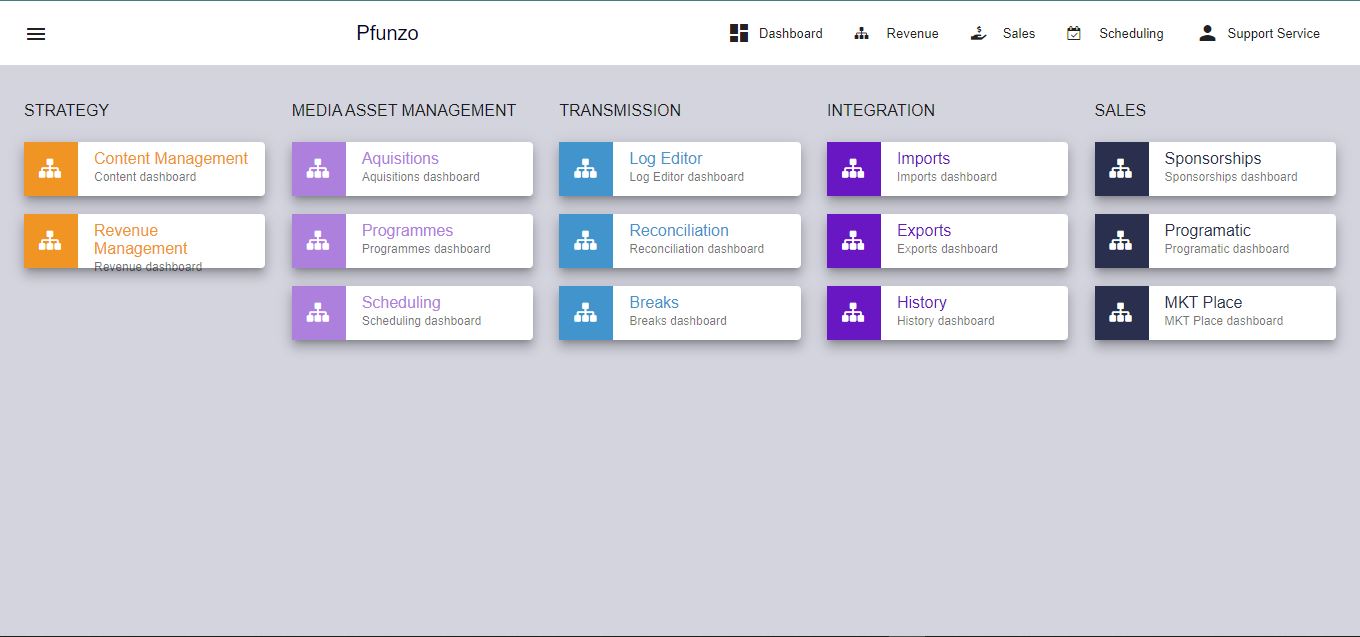Screen dimensions: 1360x637
Task: Go to Sales in the top navigation
Action: [x=1003, y=34]
